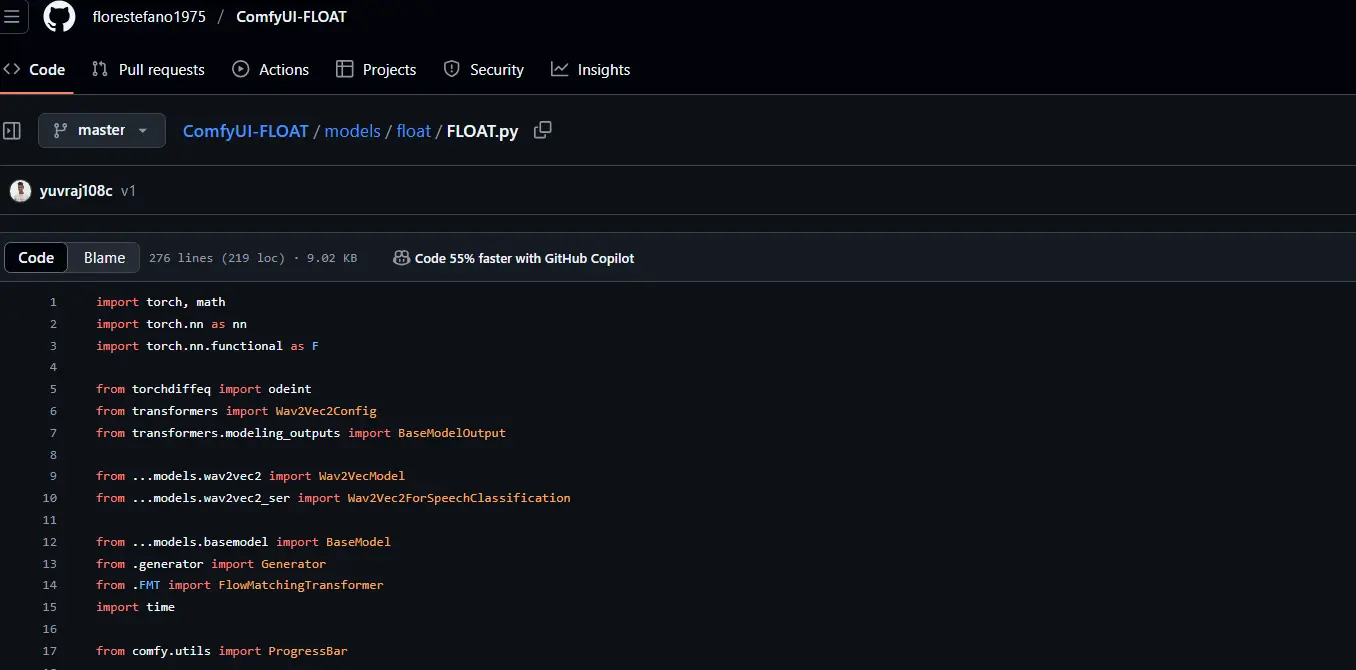Click 'Wav2Vec2ForSpeechClassification' in the code
The height and width of the screenshot is (670, 1356).
(x=459, y=498)
